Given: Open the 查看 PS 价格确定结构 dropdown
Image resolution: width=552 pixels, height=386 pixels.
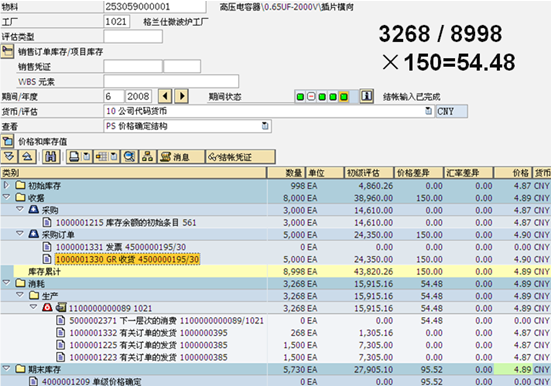Looking at the screenshot, I should 265,126.
